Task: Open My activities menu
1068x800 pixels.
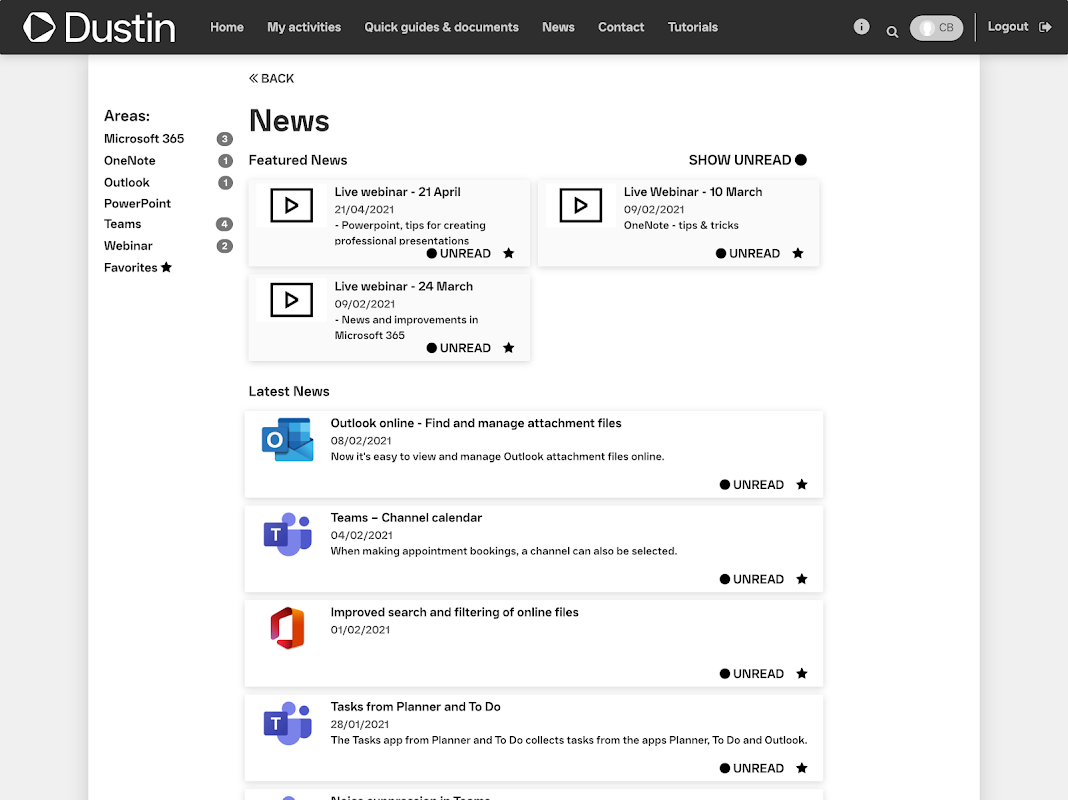Action: (x=304, y=27)
